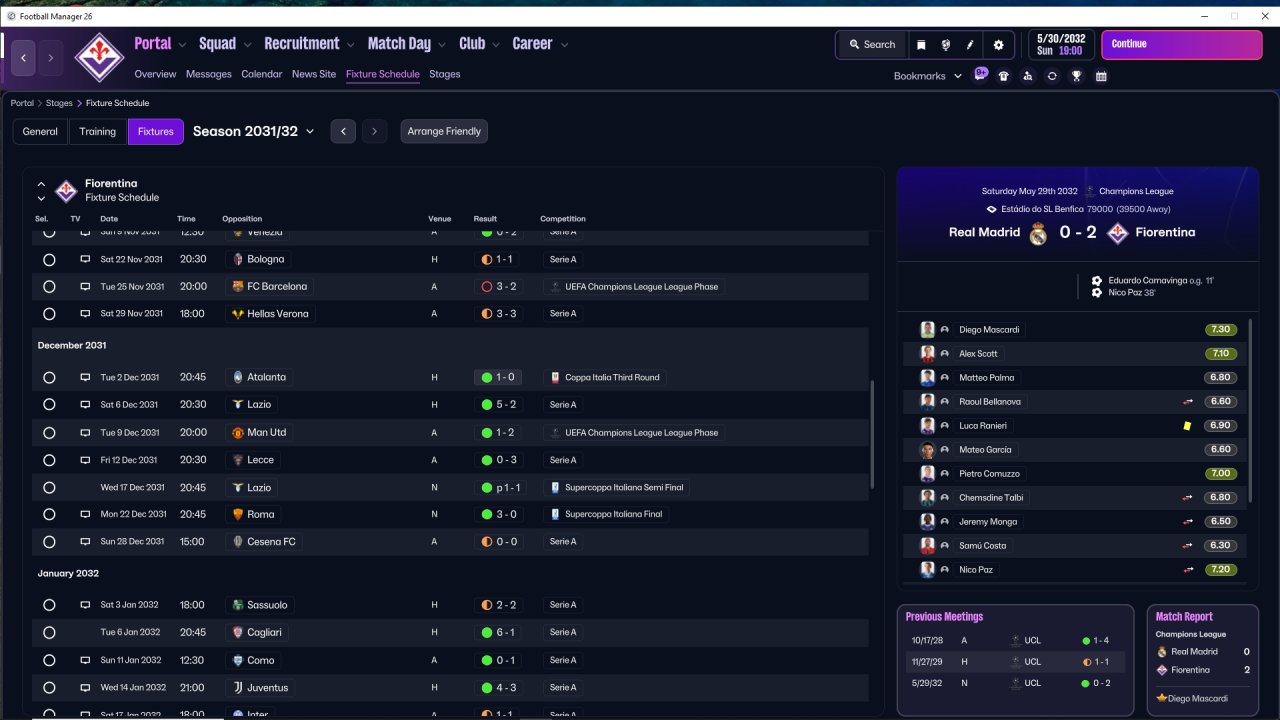Expand the Squad menu dropdown arrow

[246, 45]
